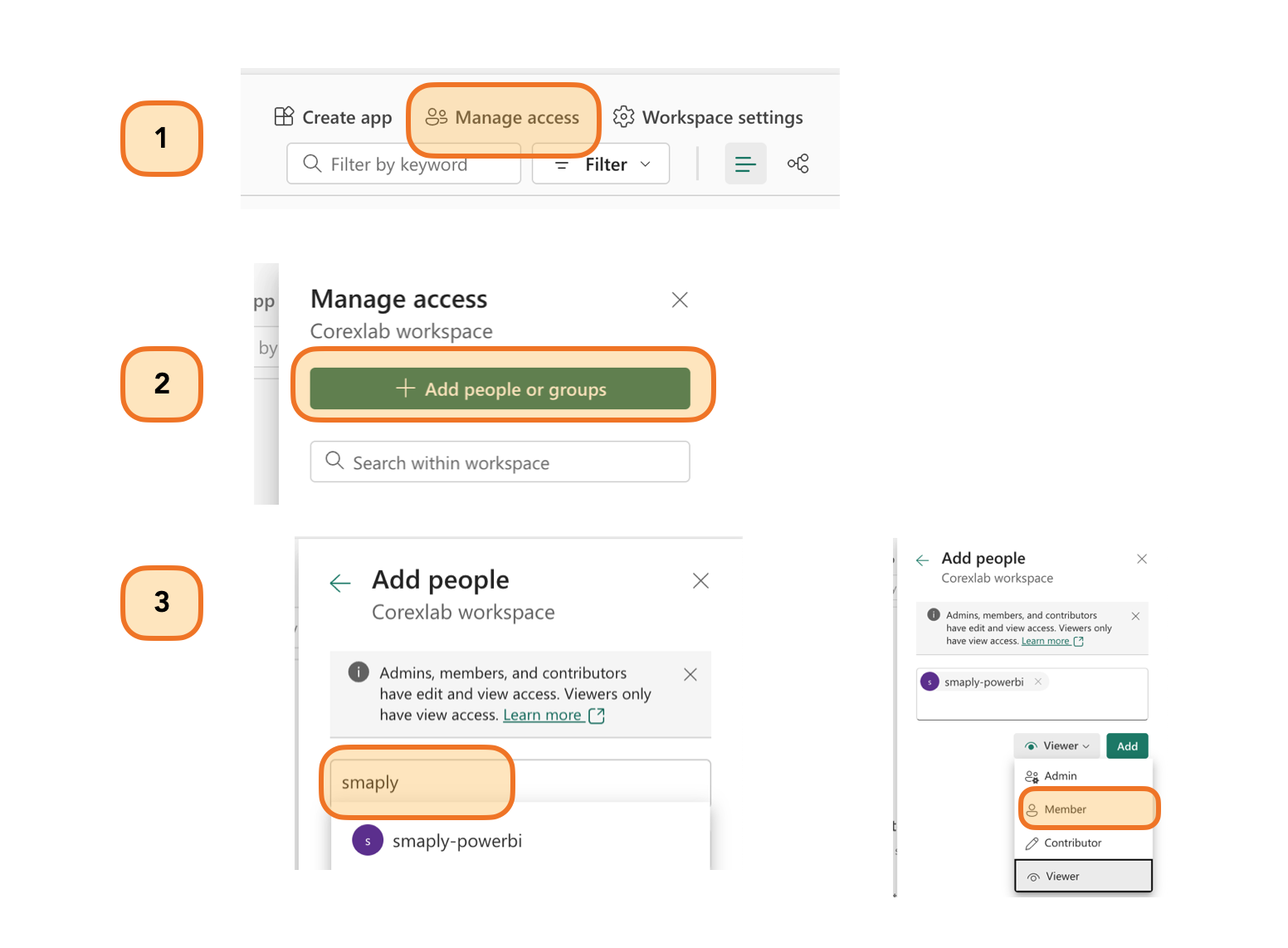Choose Contributor role from the menu
1288x948 pixels.
(1083, 843)
